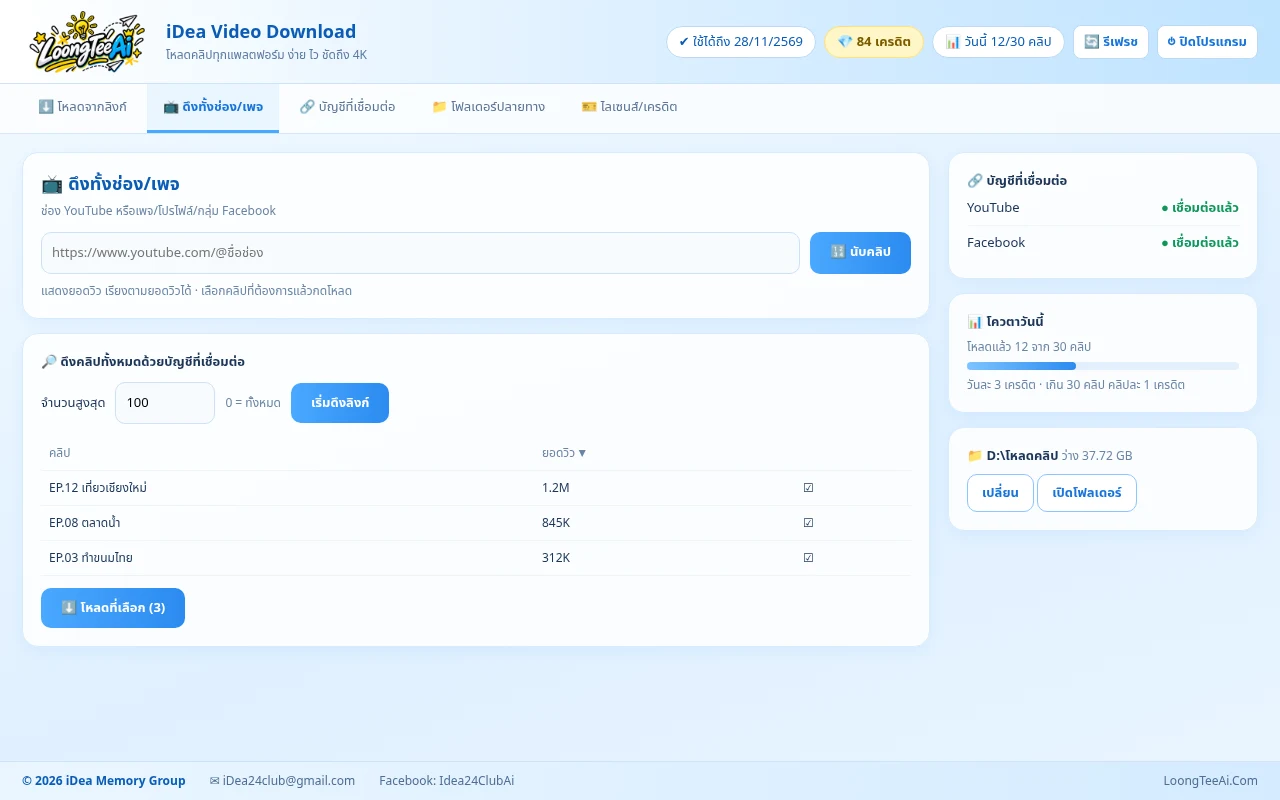Click the ปิดโปรแกรม button
Image resolution: width=1280 pixels, height=800 pixels.
[x=1207, y=42]
